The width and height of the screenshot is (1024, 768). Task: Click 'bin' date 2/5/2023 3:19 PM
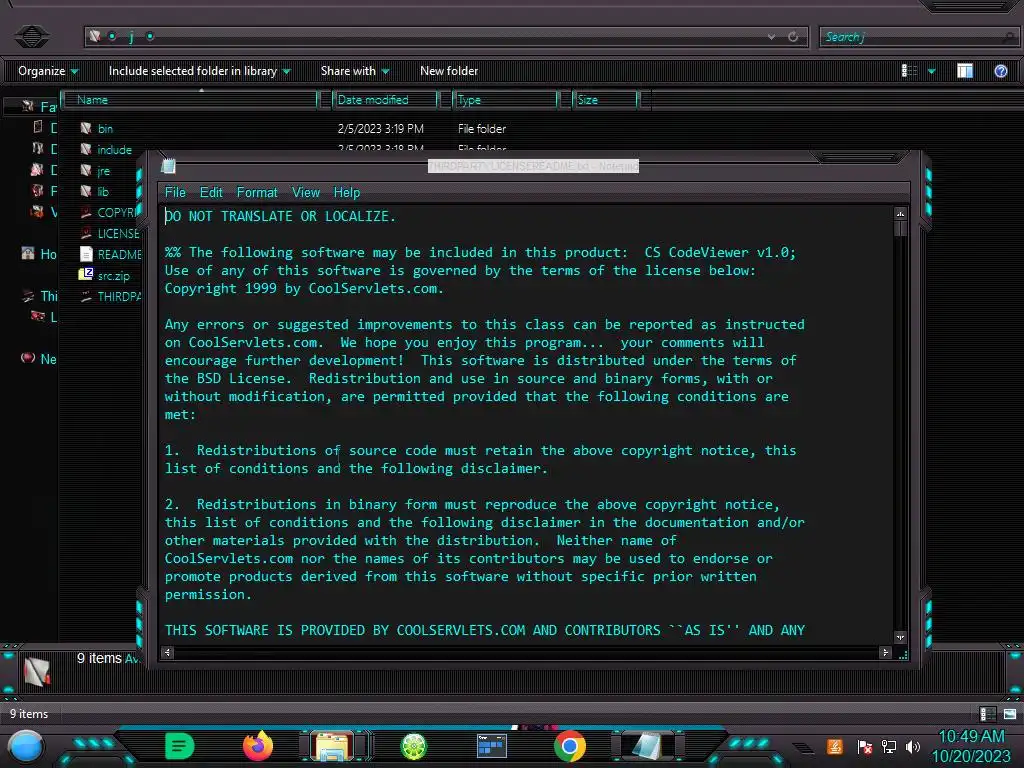pos(381,129)
